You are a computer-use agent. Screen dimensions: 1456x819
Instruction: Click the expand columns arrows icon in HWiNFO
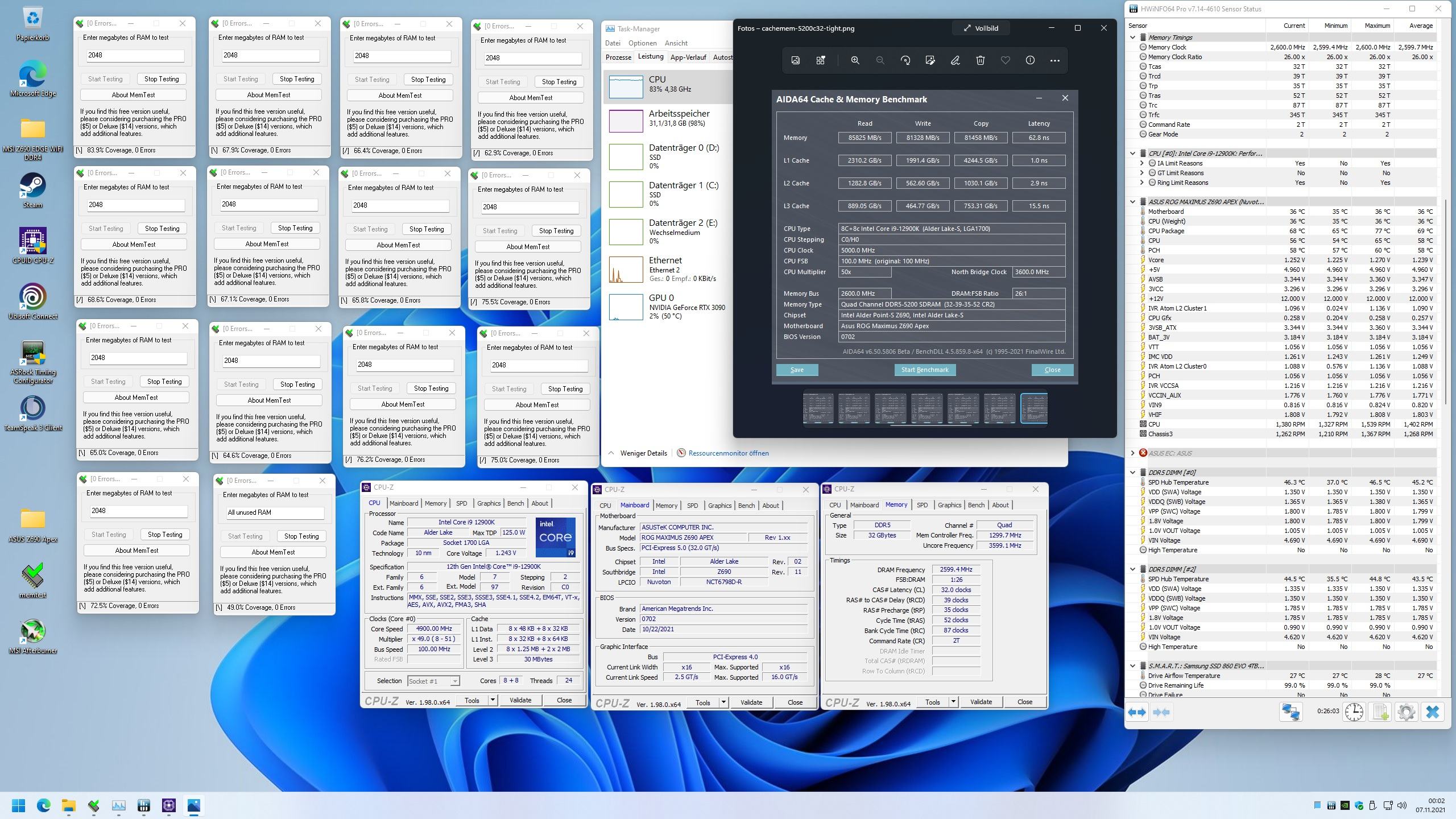1137,712
